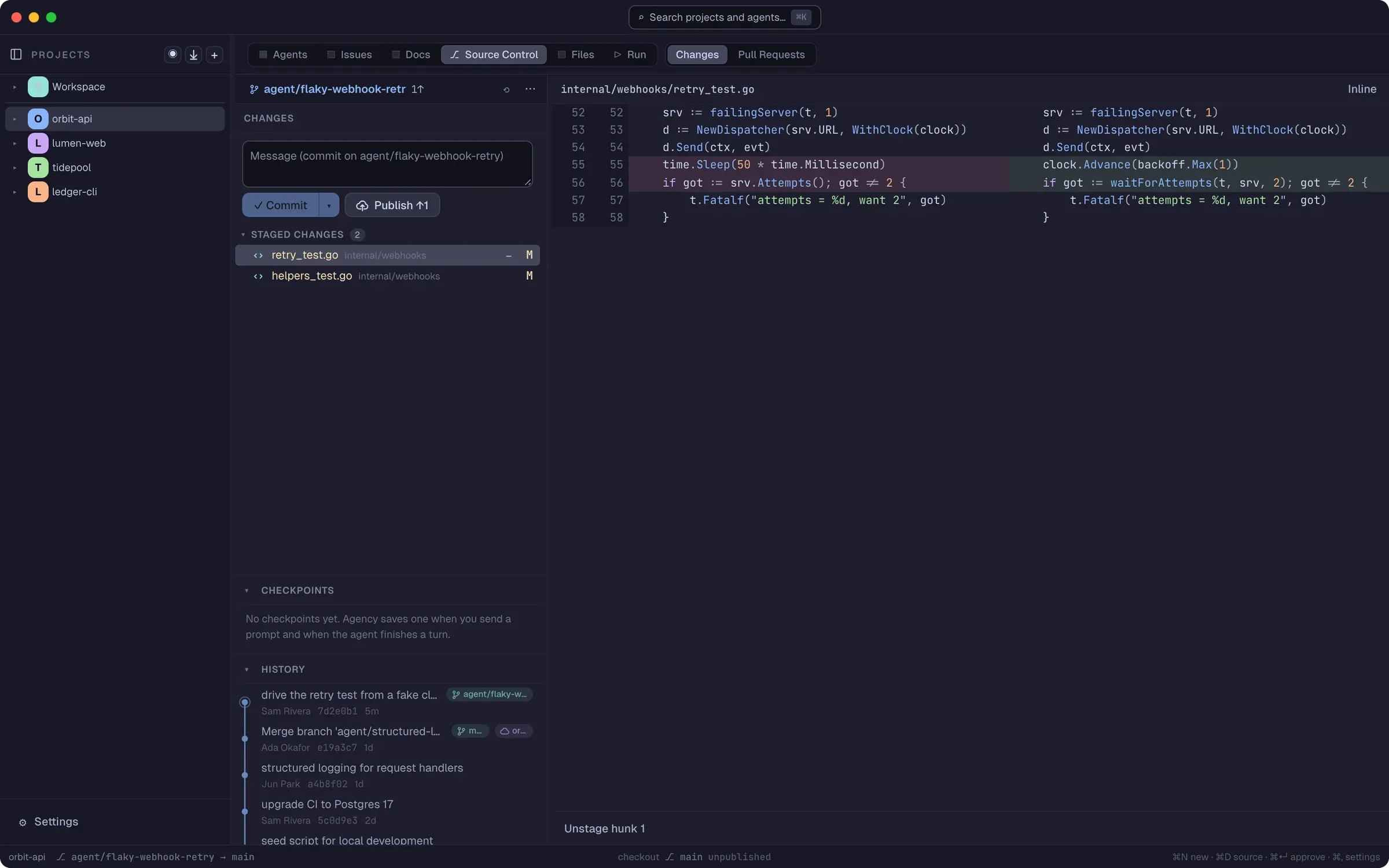Focus the commit message text field

point(387,164)
